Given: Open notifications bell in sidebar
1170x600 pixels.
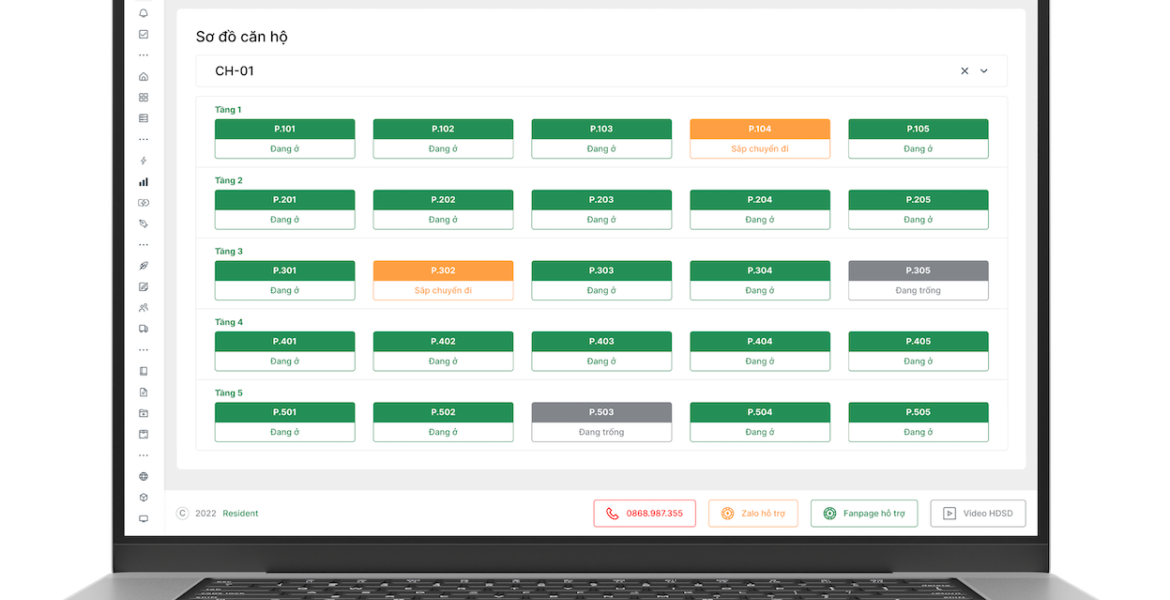Looking at the screenshot, I should (143, 13).
